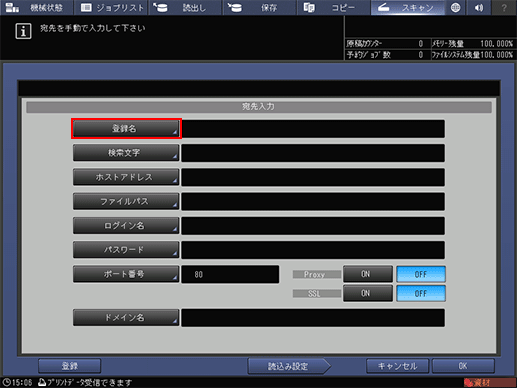The image size is (517, 388).
Task: Switch to the コピー copy tab
Action: (334, 7)
